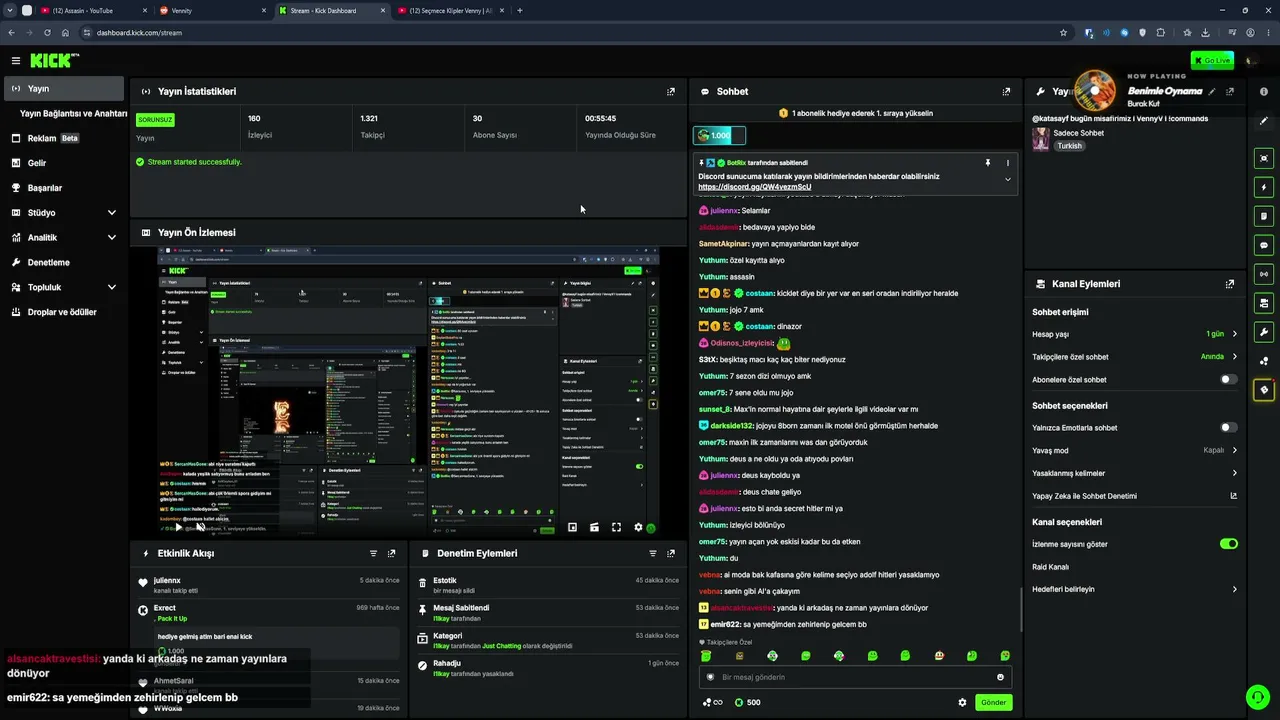Screen dimensions: 1280x720
Task: Filter the Denetim Eylemleri list
Action: coord(653,554)
